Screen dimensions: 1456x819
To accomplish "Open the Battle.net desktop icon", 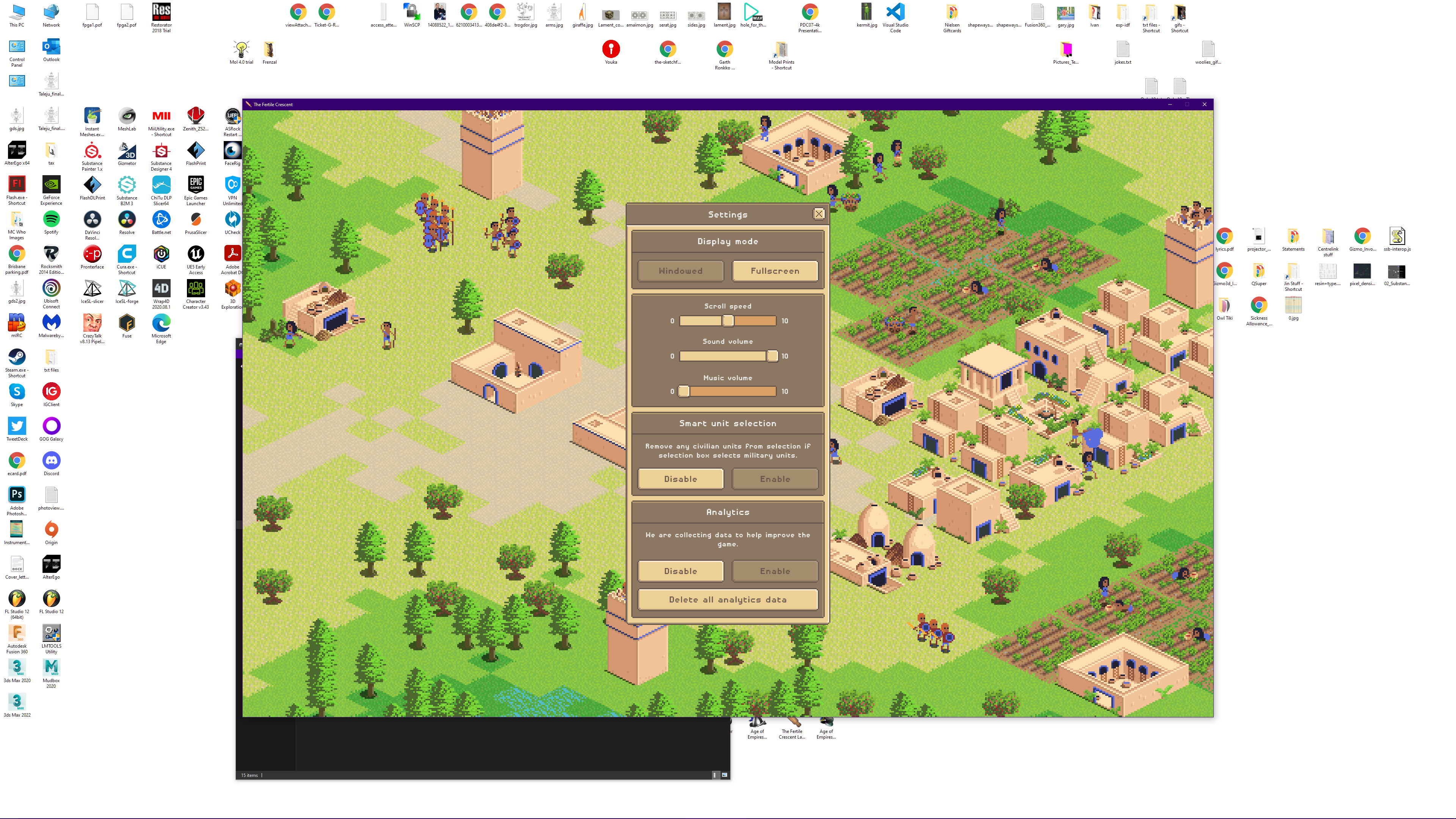I will coord(161,223).
